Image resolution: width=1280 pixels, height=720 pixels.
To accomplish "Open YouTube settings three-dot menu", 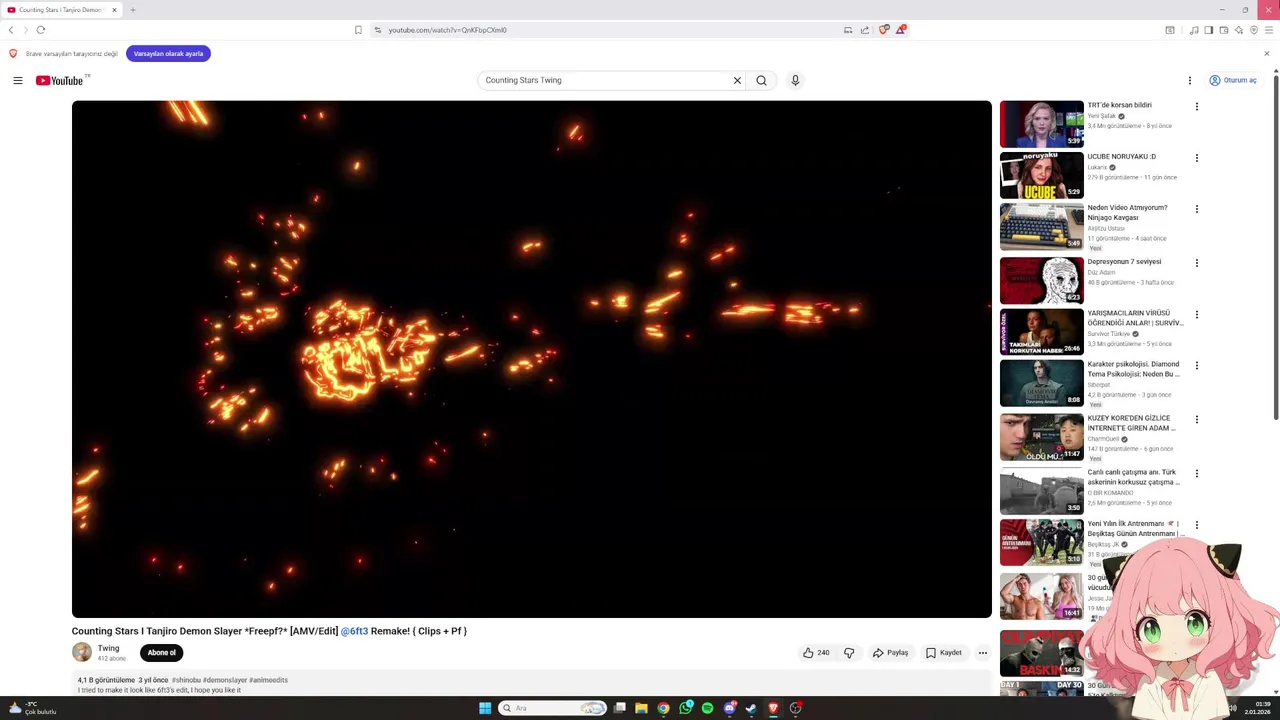I will pos(1189,80).
